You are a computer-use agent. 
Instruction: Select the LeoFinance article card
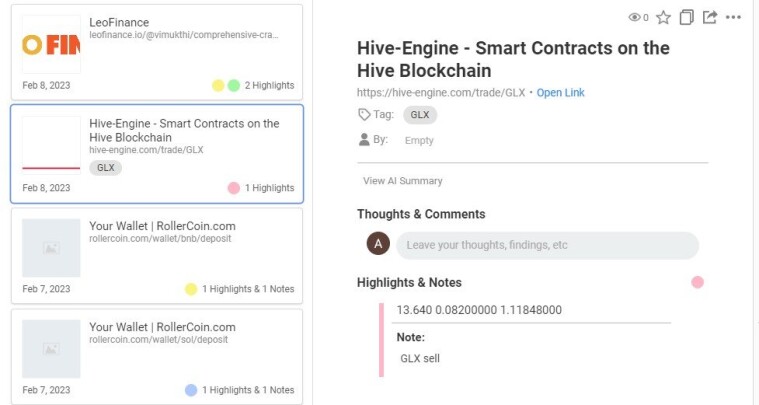tap(157, 52)
